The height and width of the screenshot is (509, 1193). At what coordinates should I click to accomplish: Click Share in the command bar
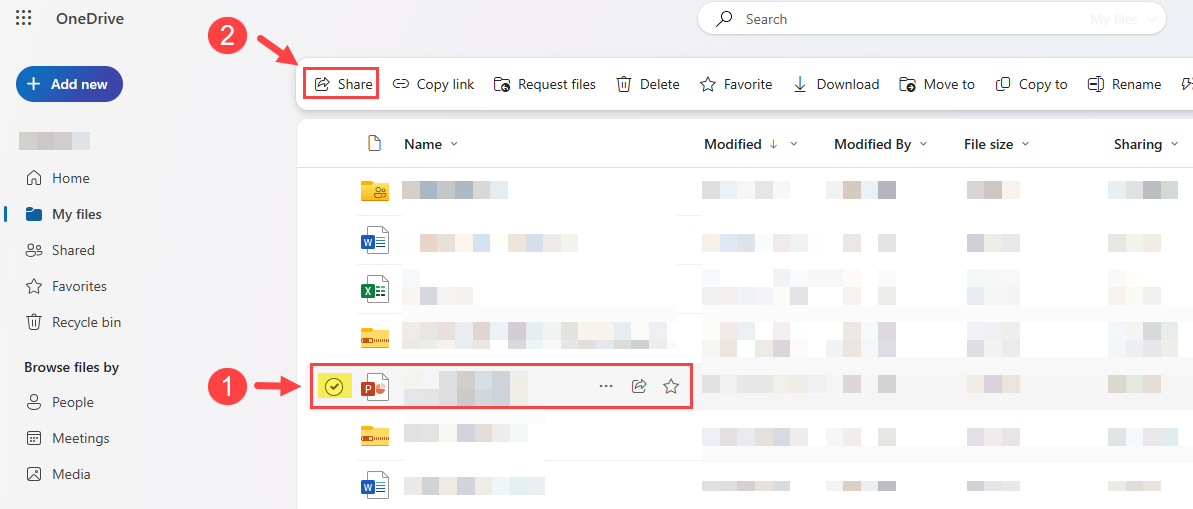[x=342, y=84]
